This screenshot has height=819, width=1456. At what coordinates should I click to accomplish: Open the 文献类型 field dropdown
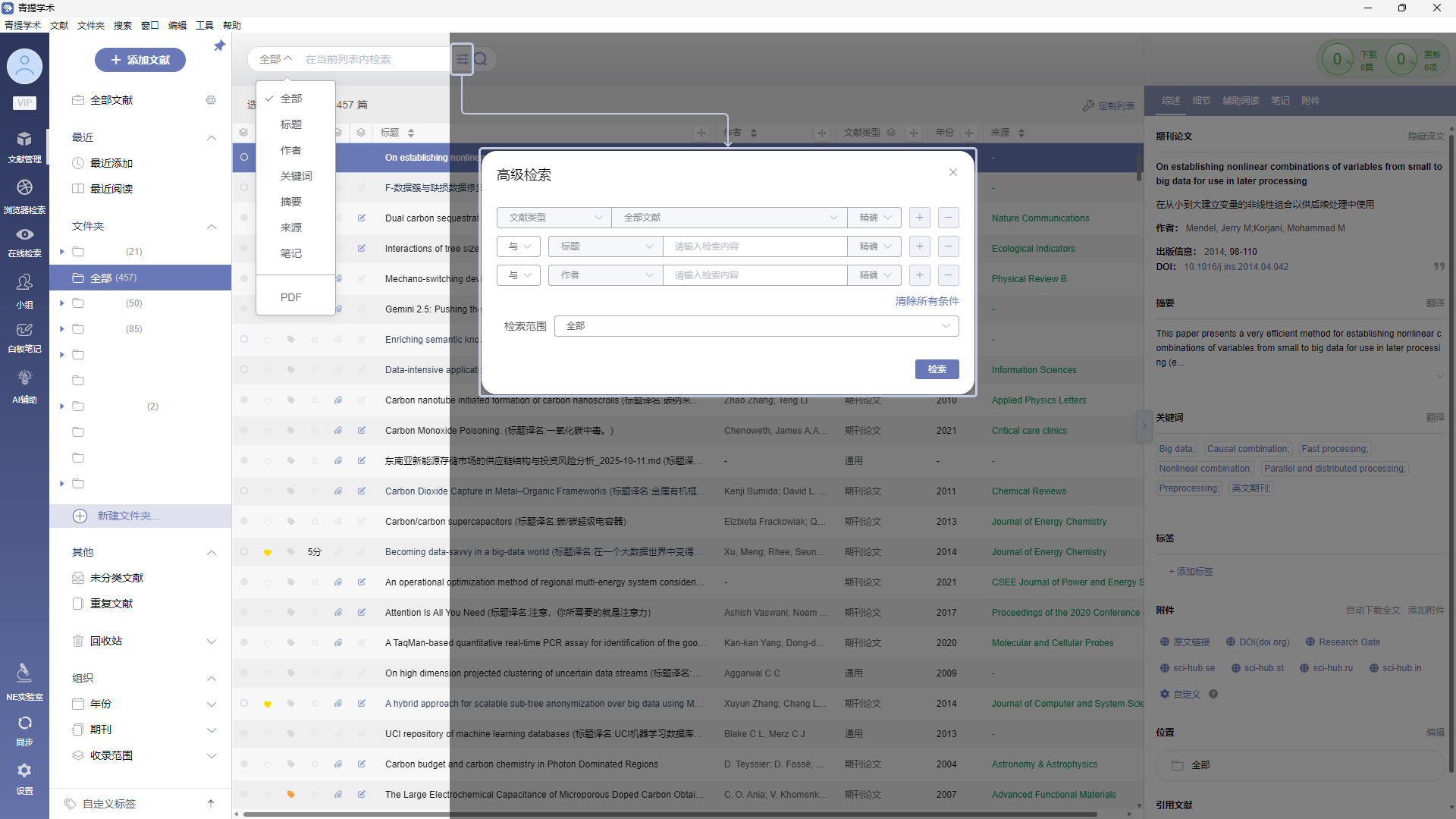click(x=554, y=218)
